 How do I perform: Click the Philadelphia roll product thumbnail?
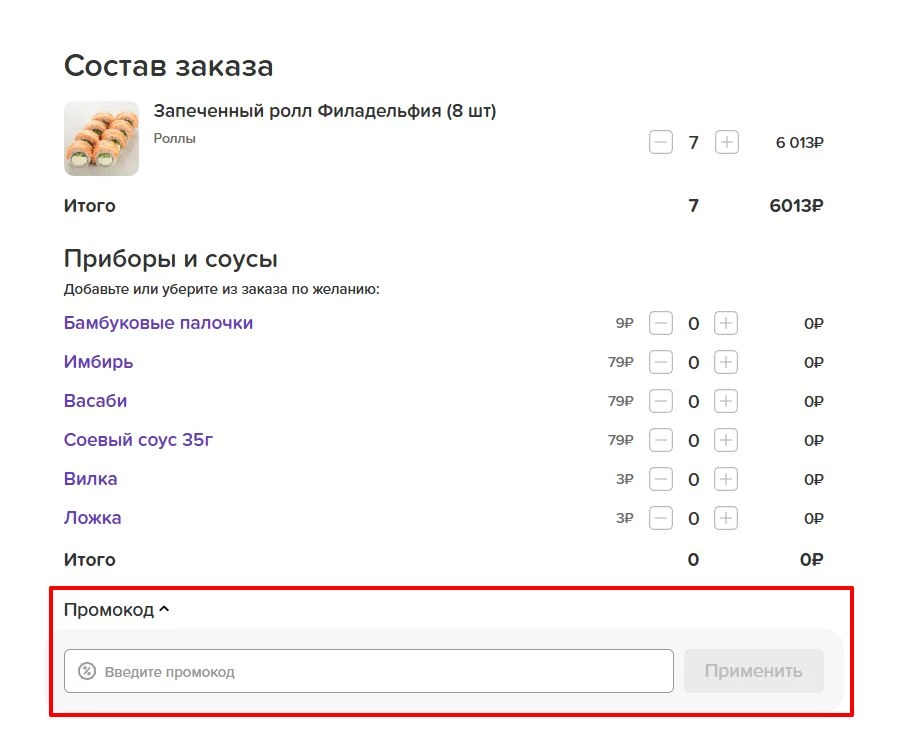click(101, 138)
